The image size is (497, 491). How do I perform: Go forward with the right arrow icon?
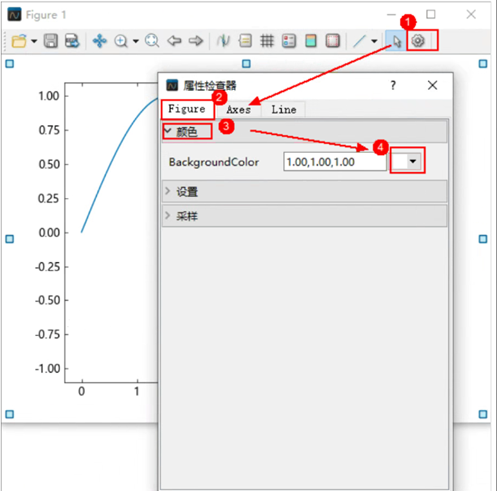tap(196, 41)
